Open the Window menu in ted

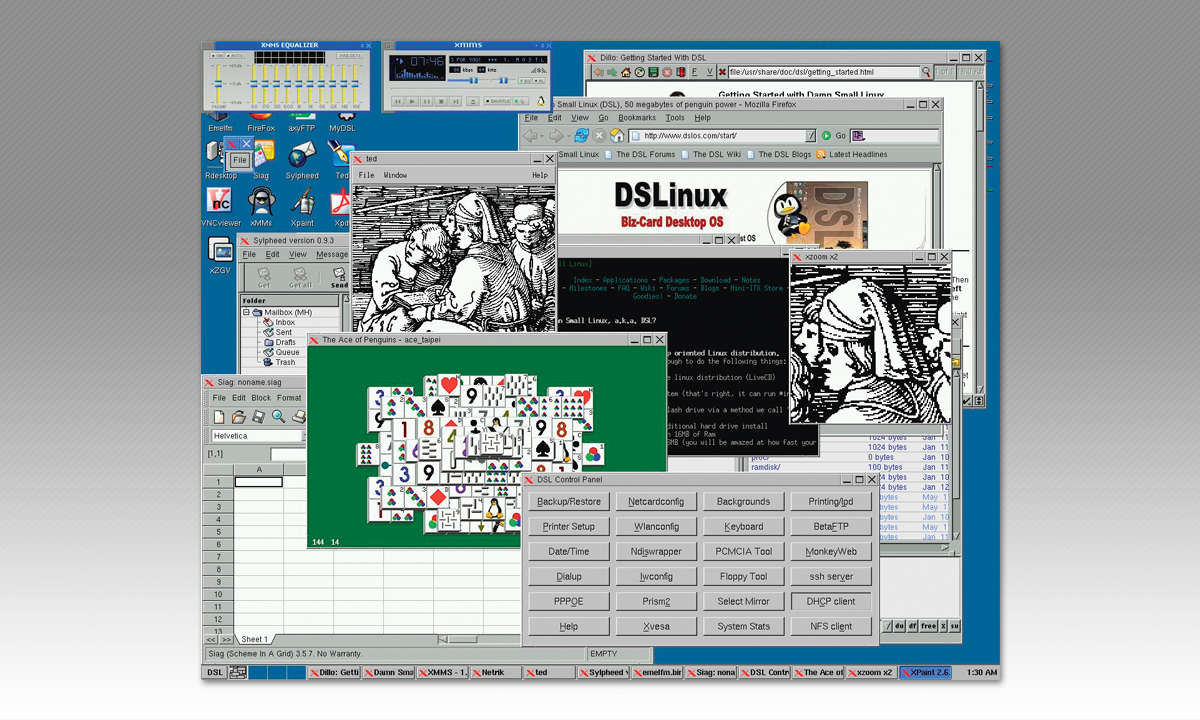(x=396, y=175)
